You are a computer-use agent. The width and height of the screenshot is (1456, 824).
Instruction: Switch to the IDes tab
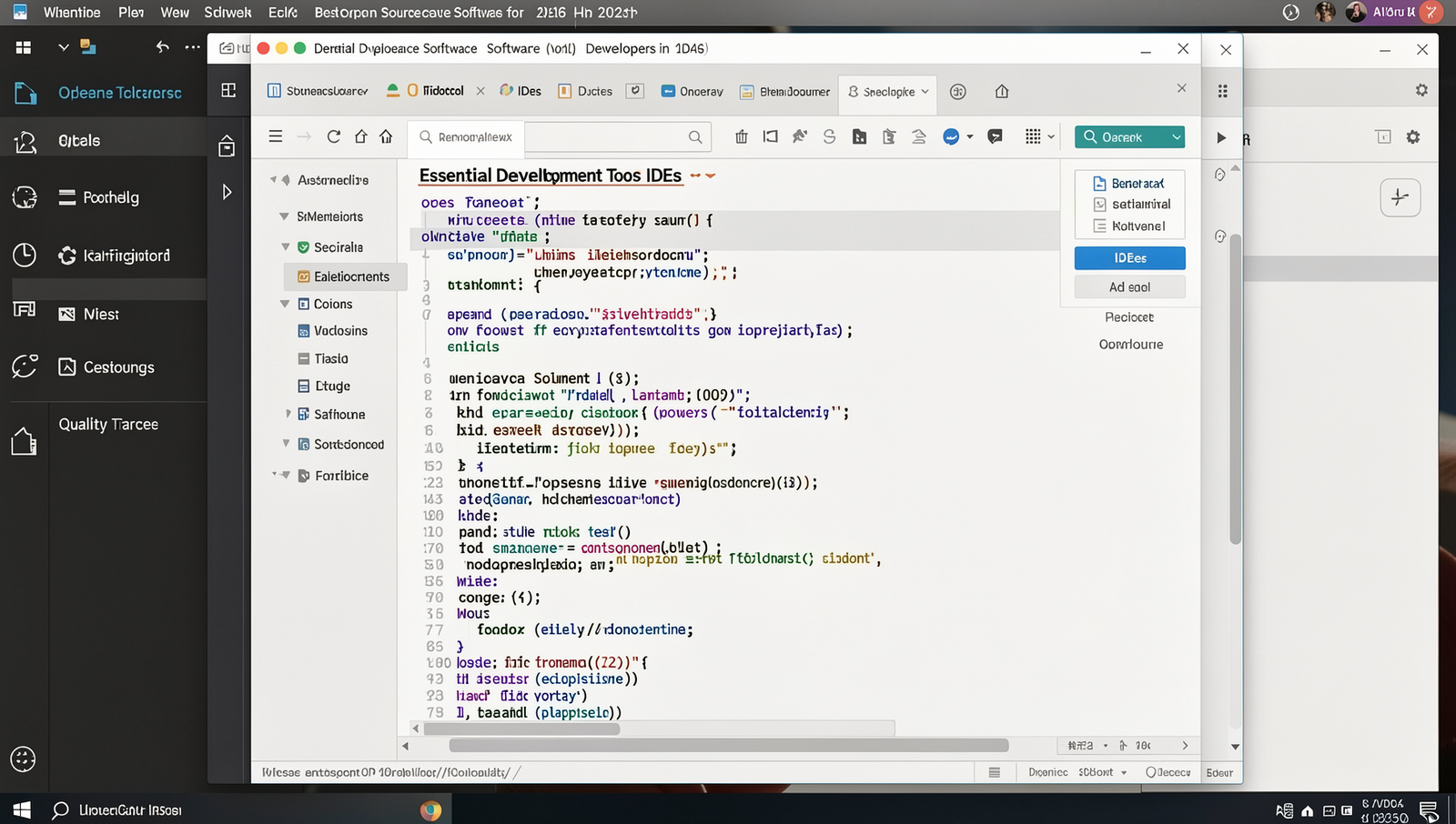click(x=521, y=91)
